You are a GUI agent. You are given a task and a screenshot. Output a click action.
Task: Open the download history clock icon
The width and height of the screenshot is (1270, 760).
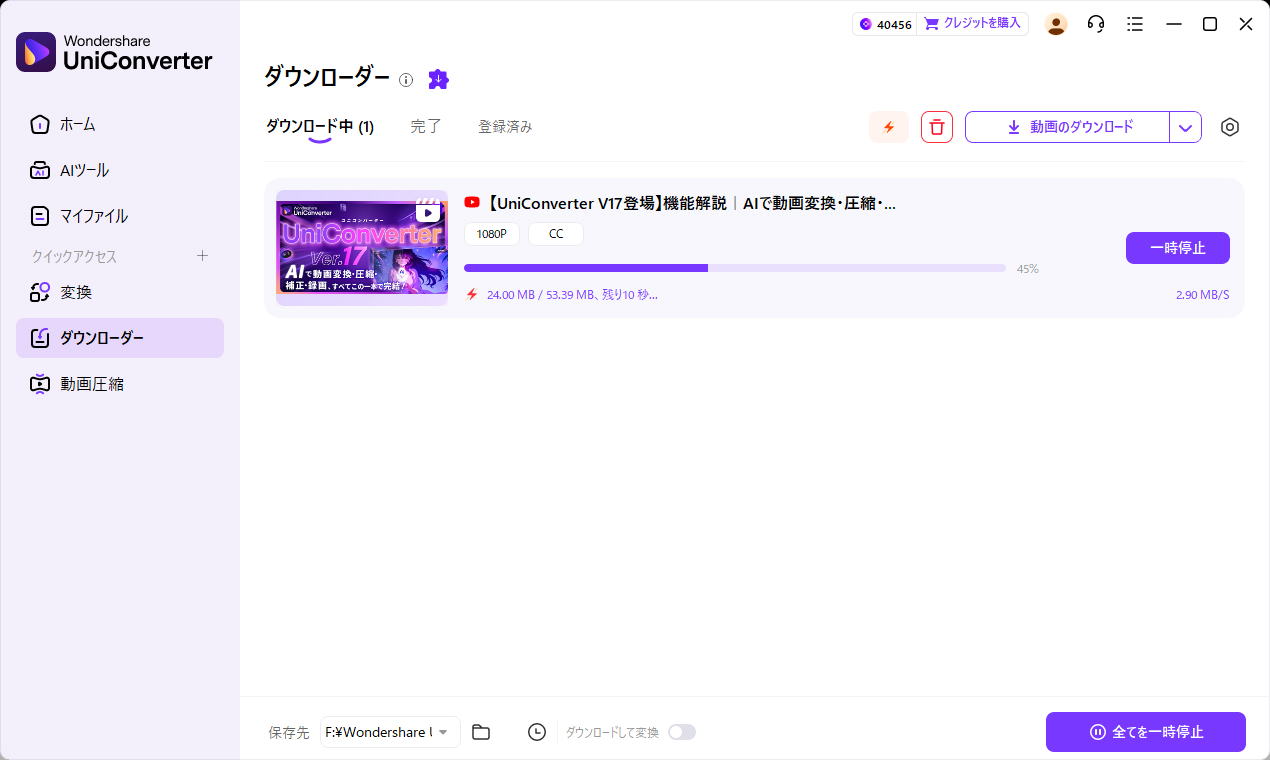tap(537, 732)
